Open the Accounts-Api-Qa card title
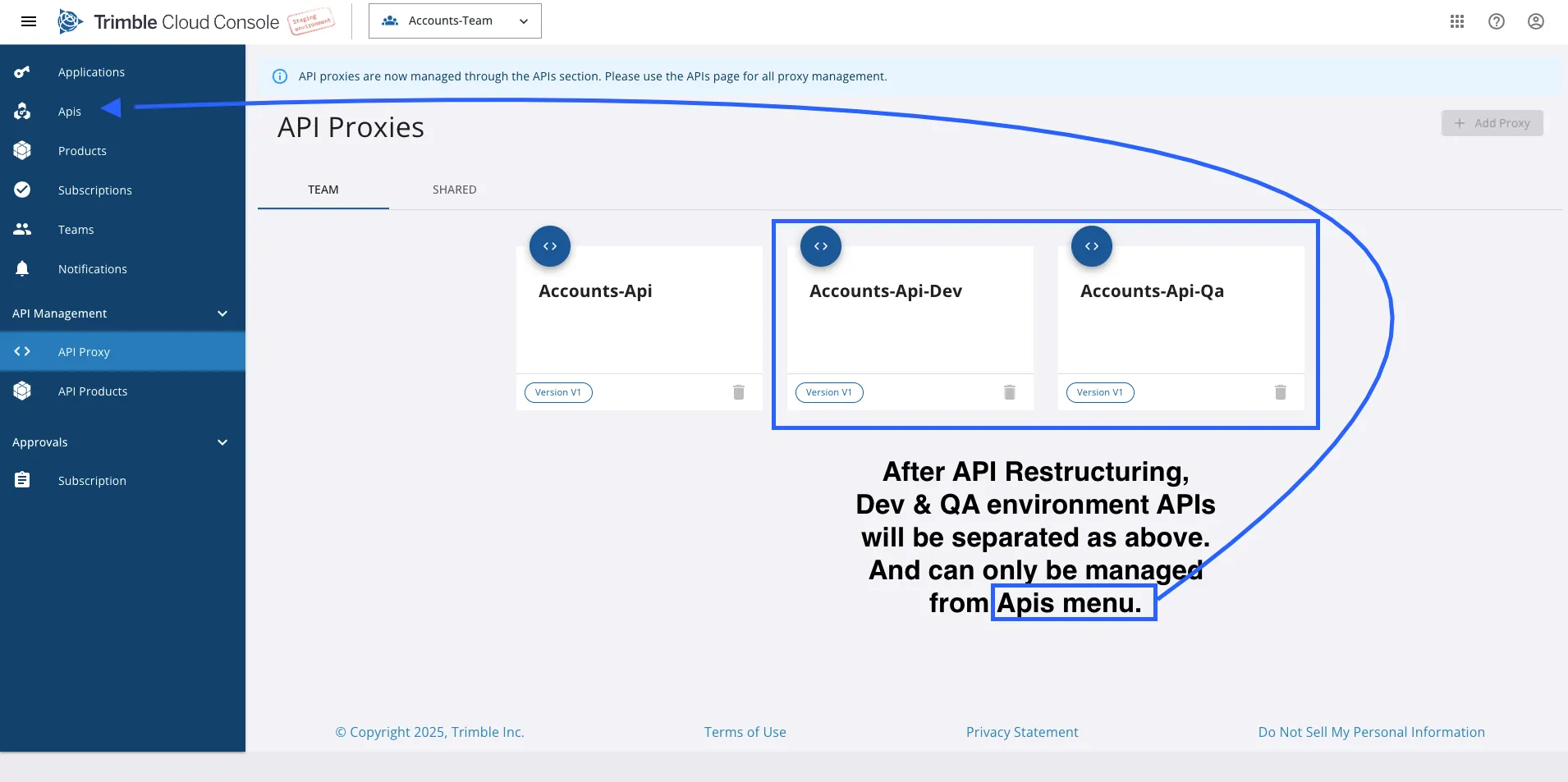This screenshot has width=1568, height=782. pos(1152,291)
